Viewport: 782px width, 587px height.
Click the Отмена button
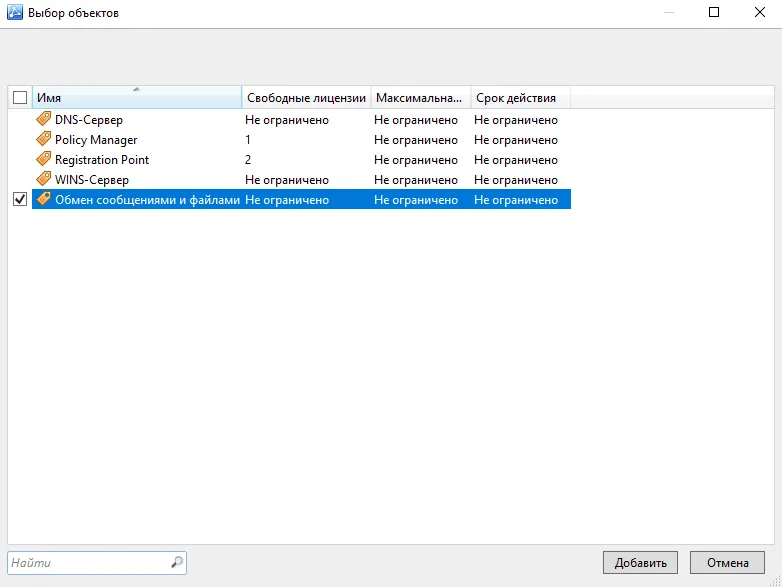(x=727, y=563)
